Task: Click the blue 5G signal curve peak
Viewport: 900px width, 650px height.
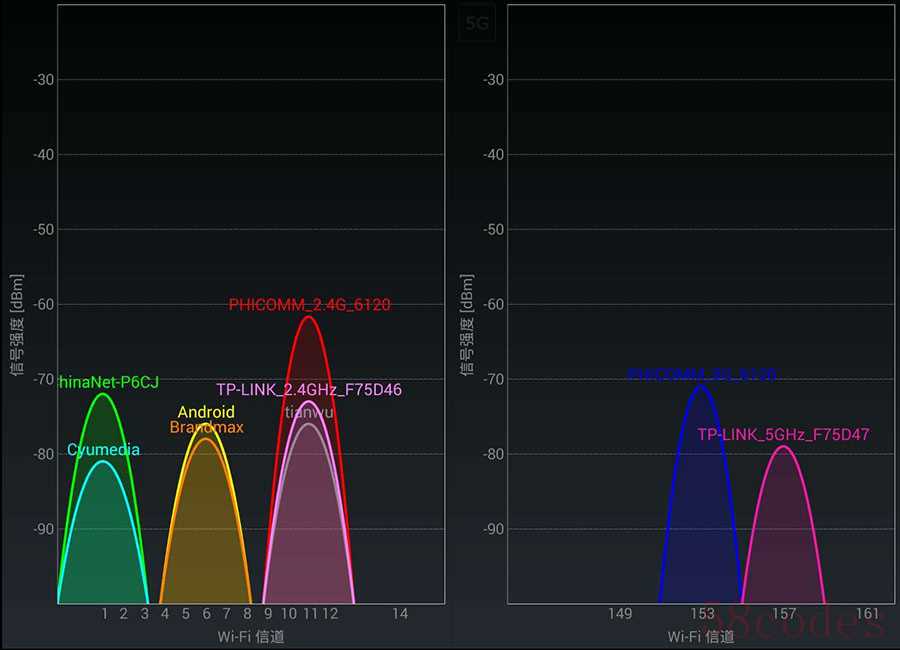Action: click(701, 385)
